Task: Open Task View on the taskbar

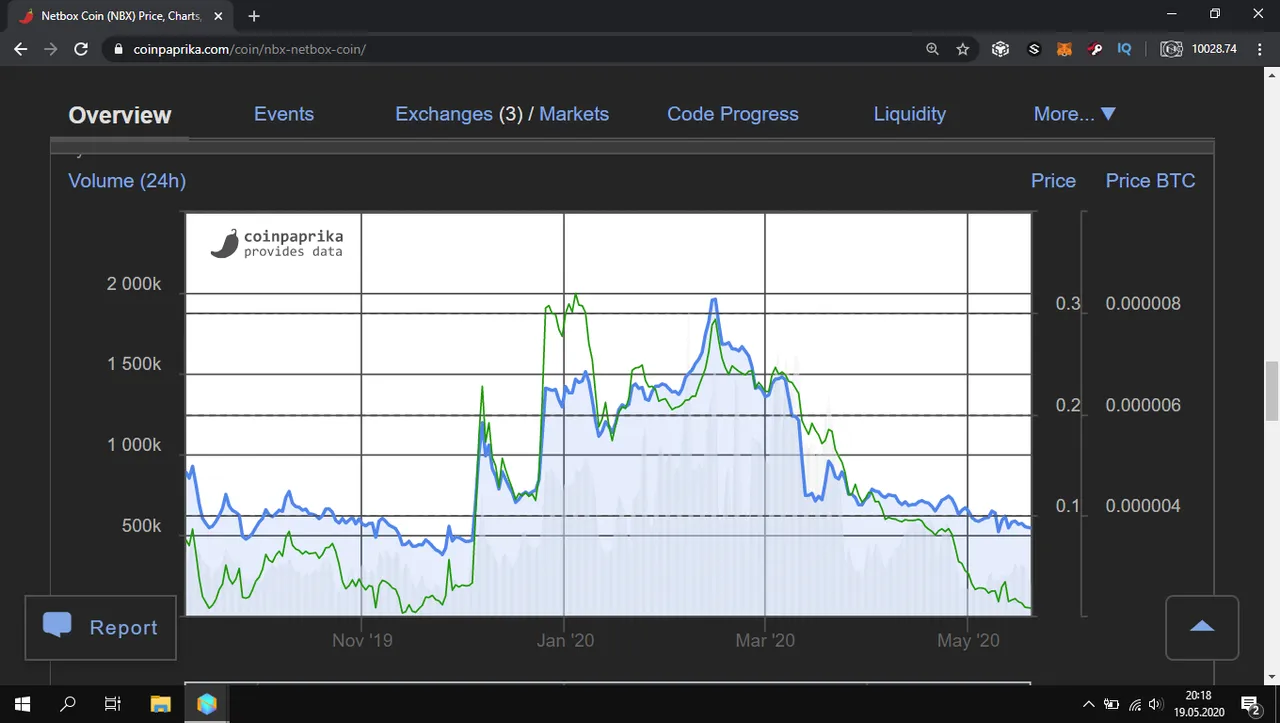Action: coord(113,704)
